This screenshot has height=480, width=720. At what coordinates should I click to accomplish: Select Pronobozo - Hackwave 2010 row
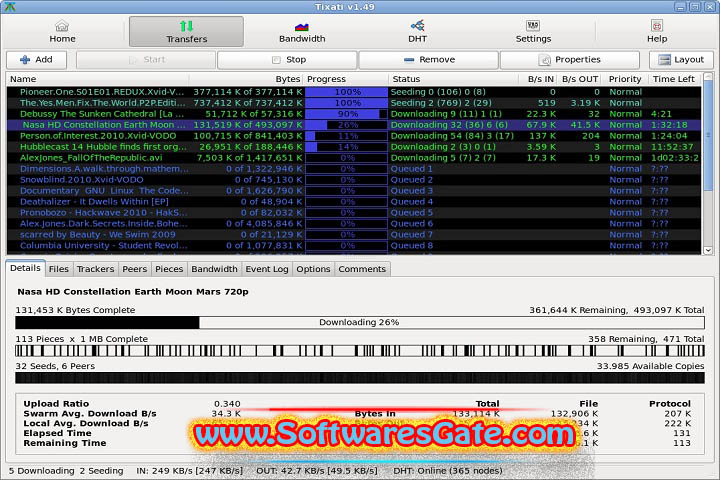(354, 213)
